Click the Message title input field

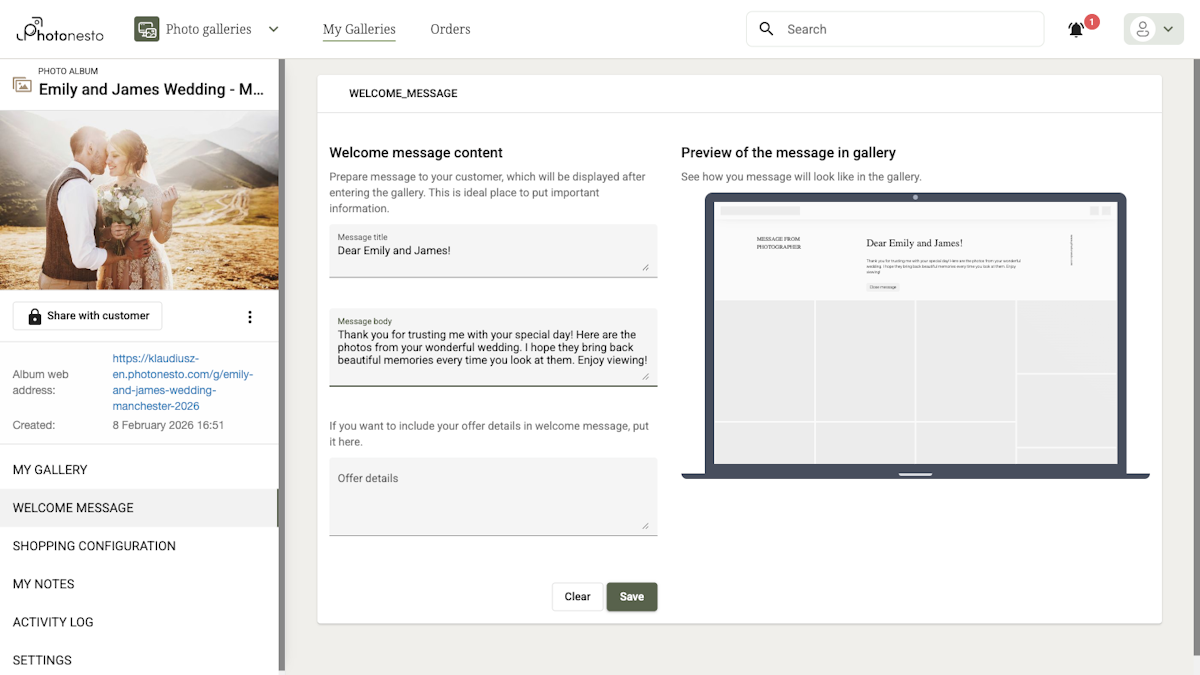point(492,251)
